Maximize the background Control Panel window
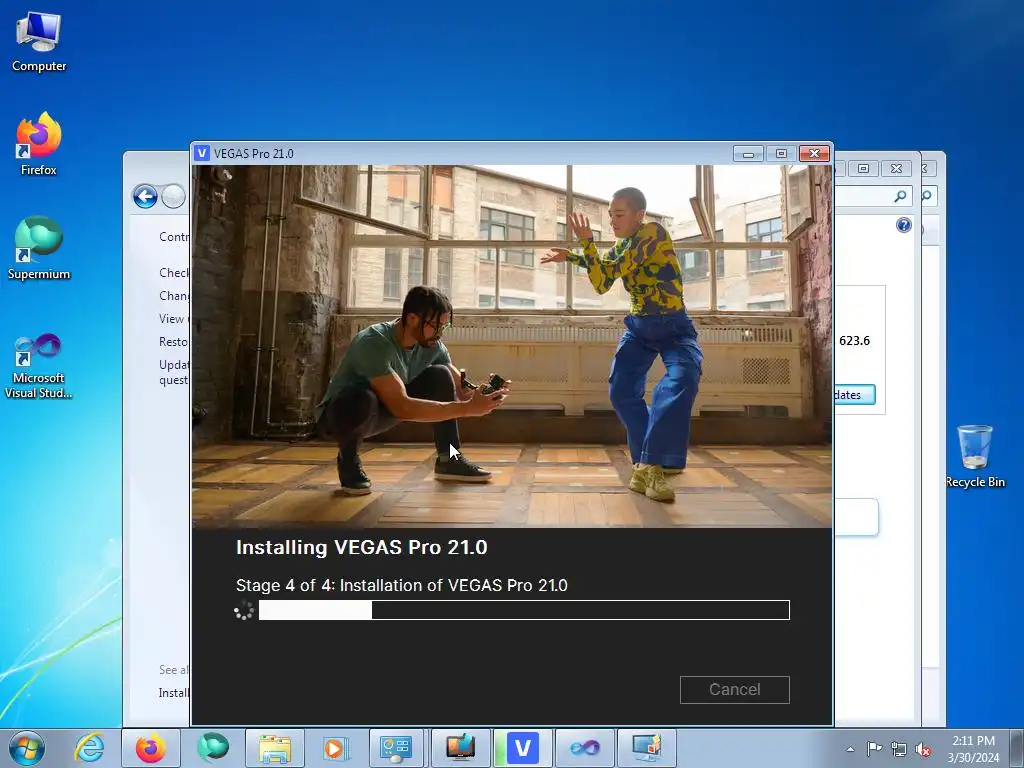1024x768 pixels. pyautogui.click(x=863, y=168)
